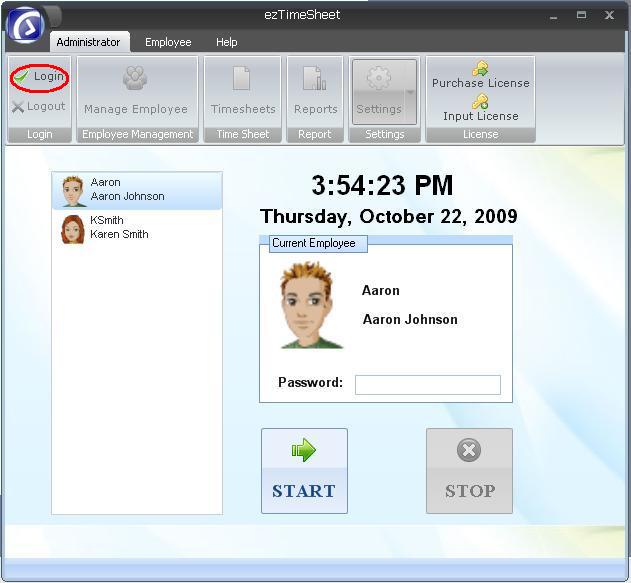Close the ezTimeSheet window
The image size is (631, 583).
coord(609,15)
